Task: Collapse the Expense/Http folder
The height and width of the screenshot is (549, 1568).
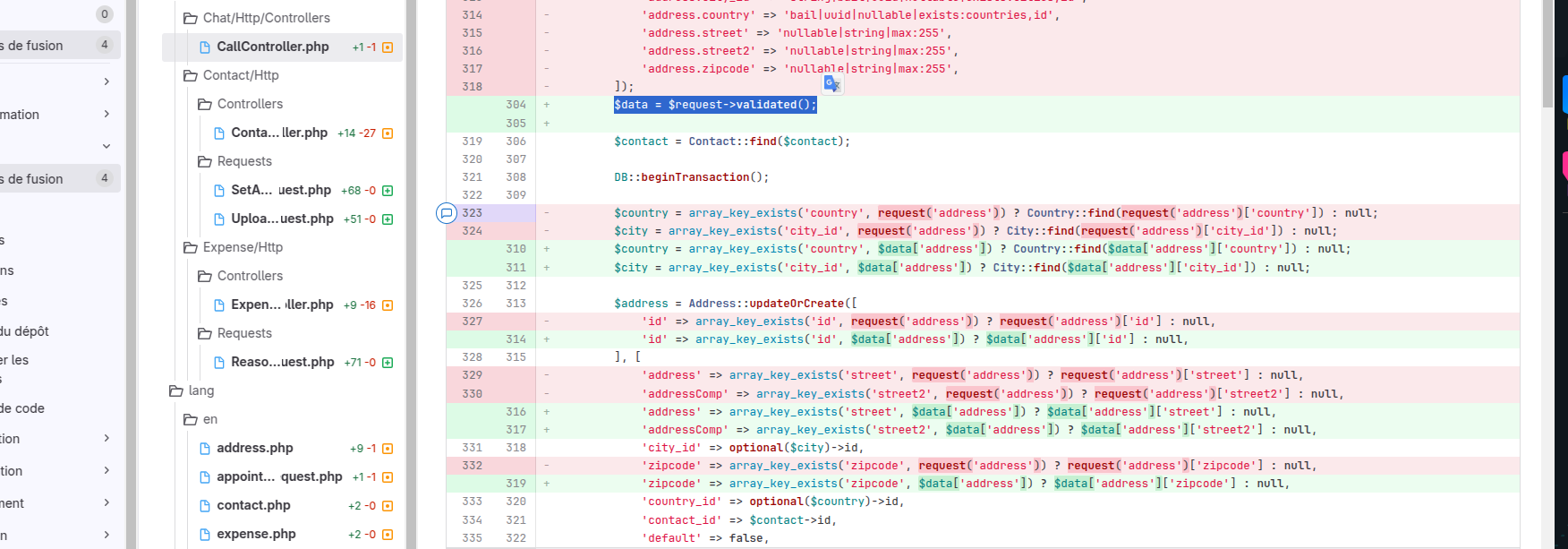Action: [233, 247]
